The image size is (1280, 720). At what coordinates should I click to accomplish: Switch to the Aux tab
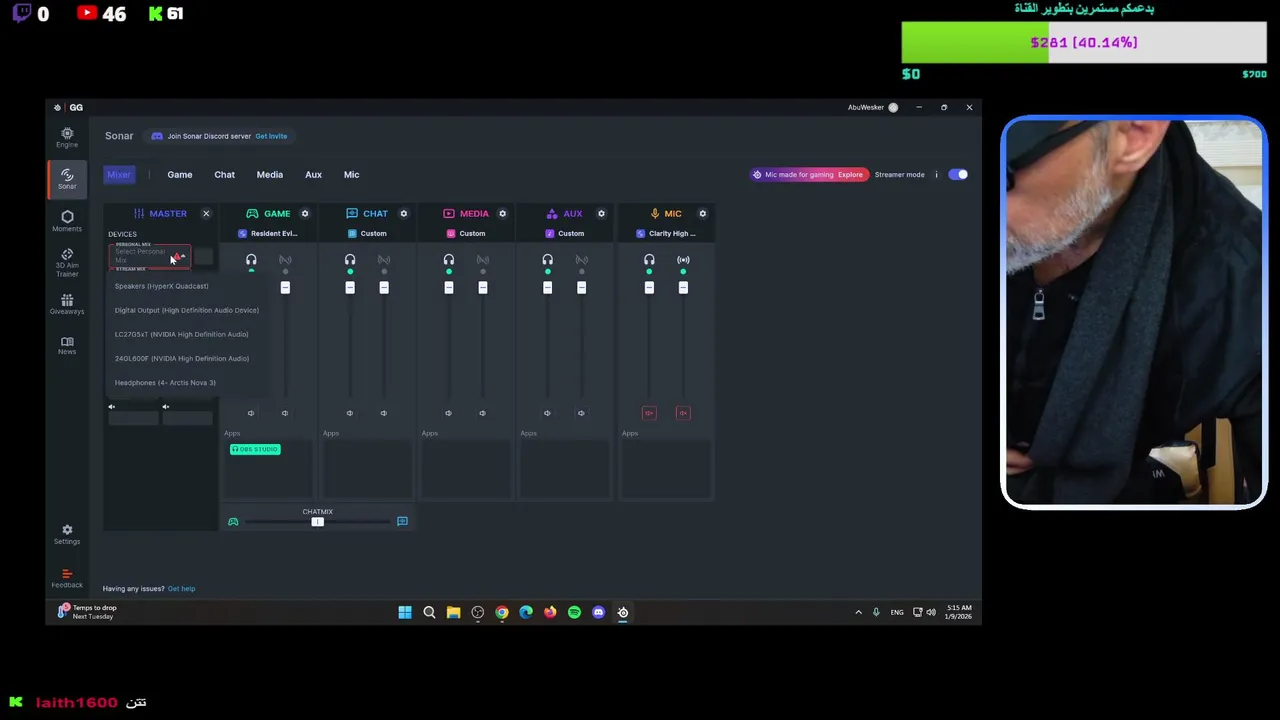(x=313, y=174)
